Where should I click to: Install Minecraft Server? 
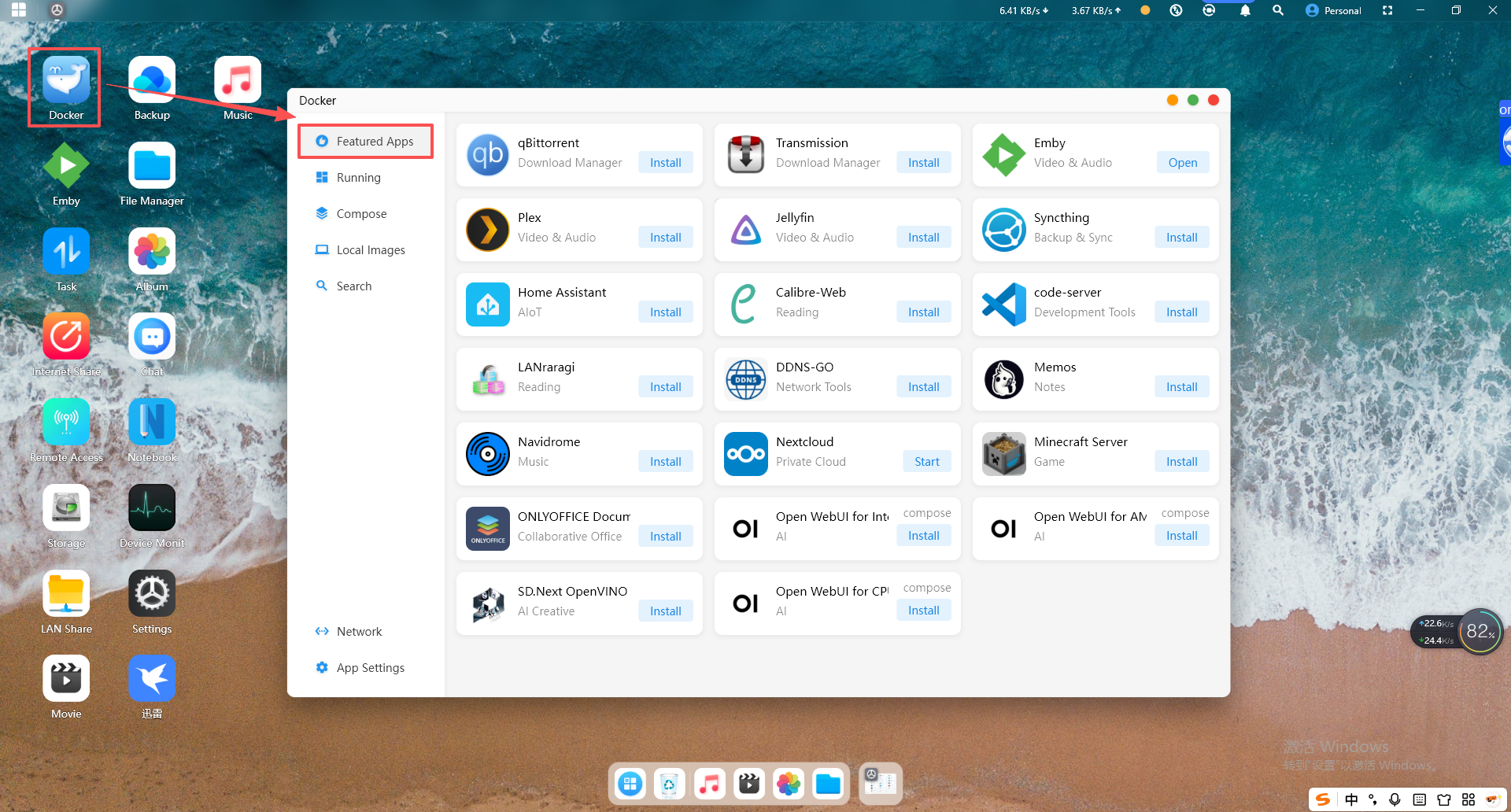coord(1182,462)
